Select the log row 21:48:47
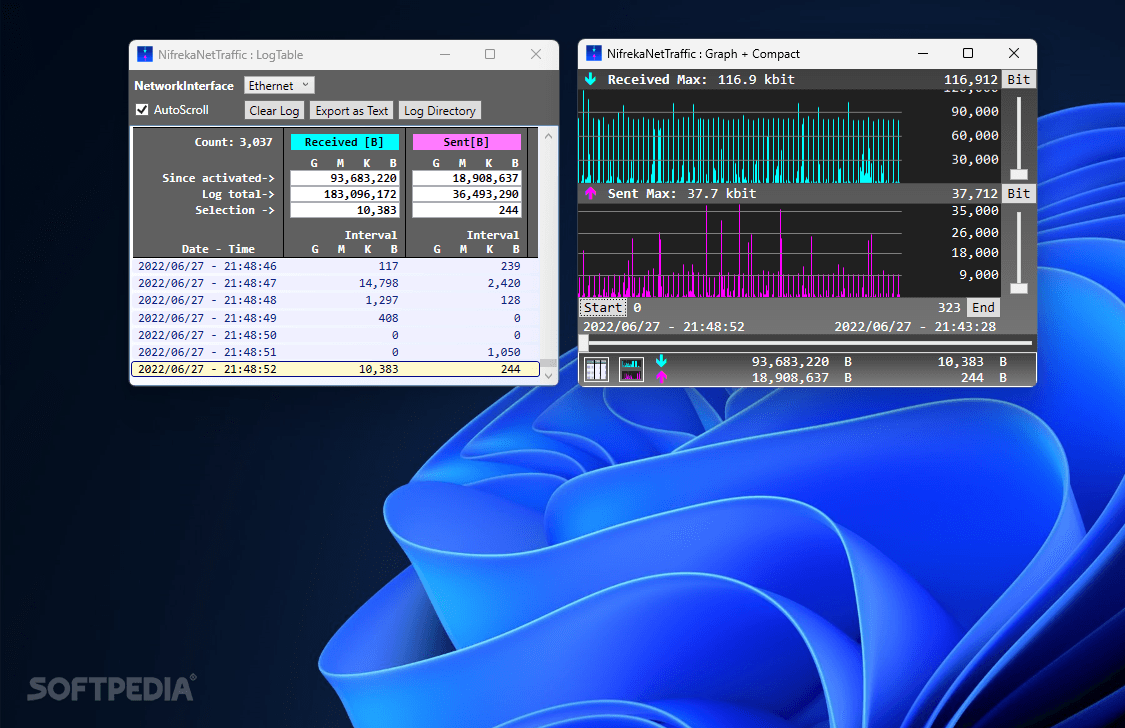This screenshot has width=1125, height=728. click(x=336, y=283)
